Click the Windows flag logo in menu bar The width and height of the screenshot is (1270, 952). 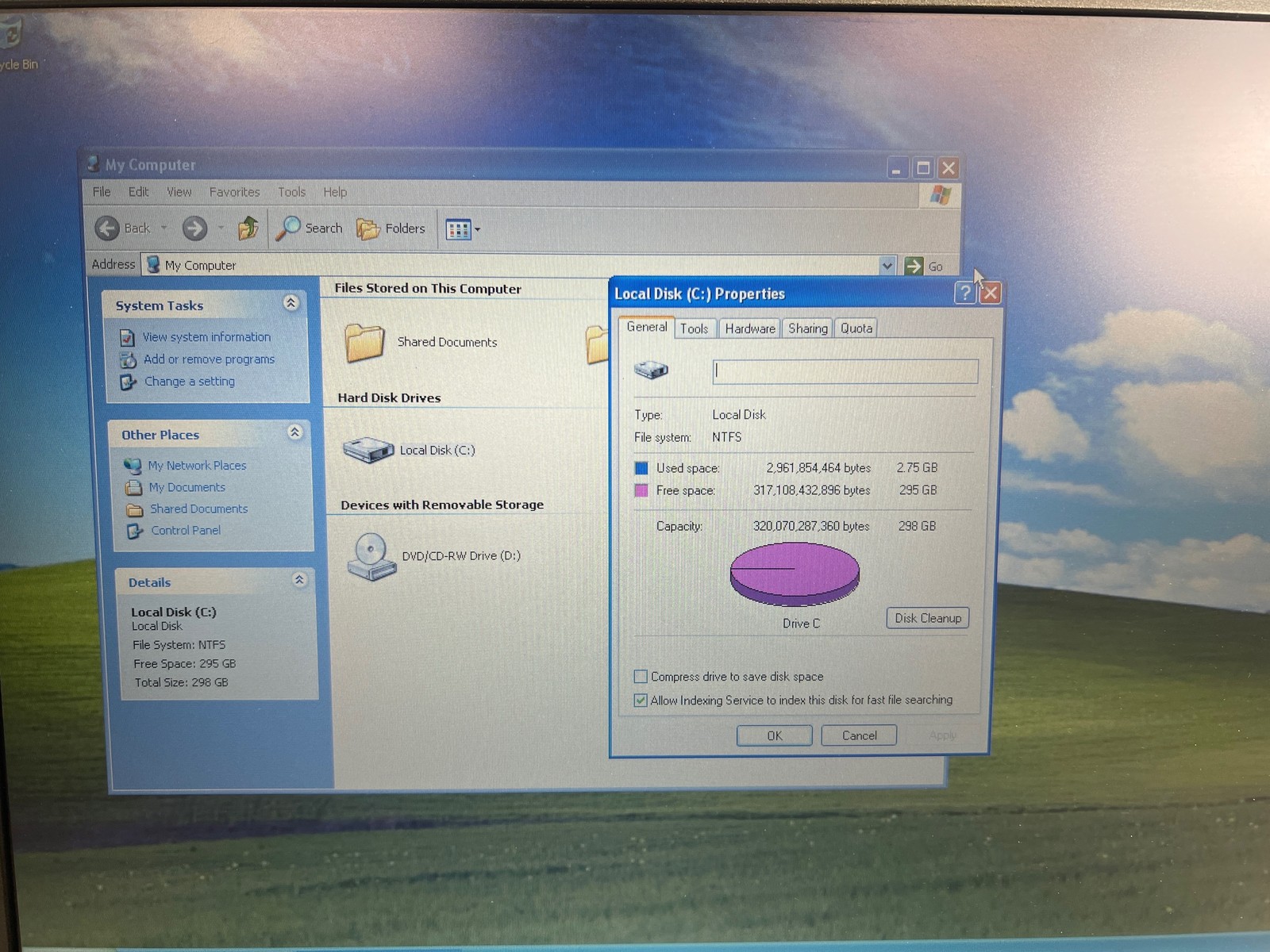click(941, 194)
